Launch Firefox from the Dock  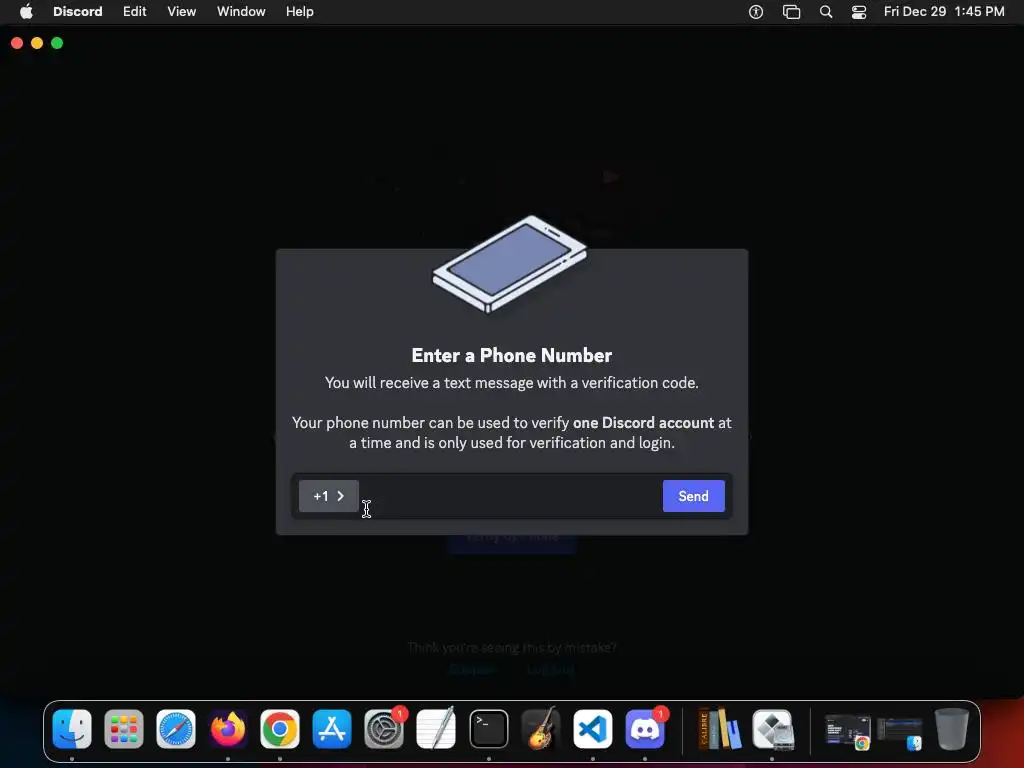point(228,729)
